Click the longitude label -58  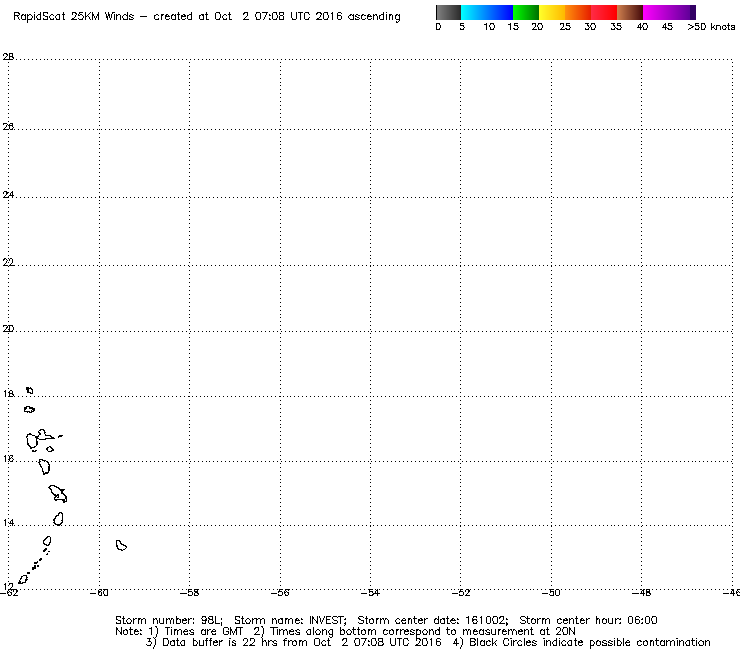(190, 593)
